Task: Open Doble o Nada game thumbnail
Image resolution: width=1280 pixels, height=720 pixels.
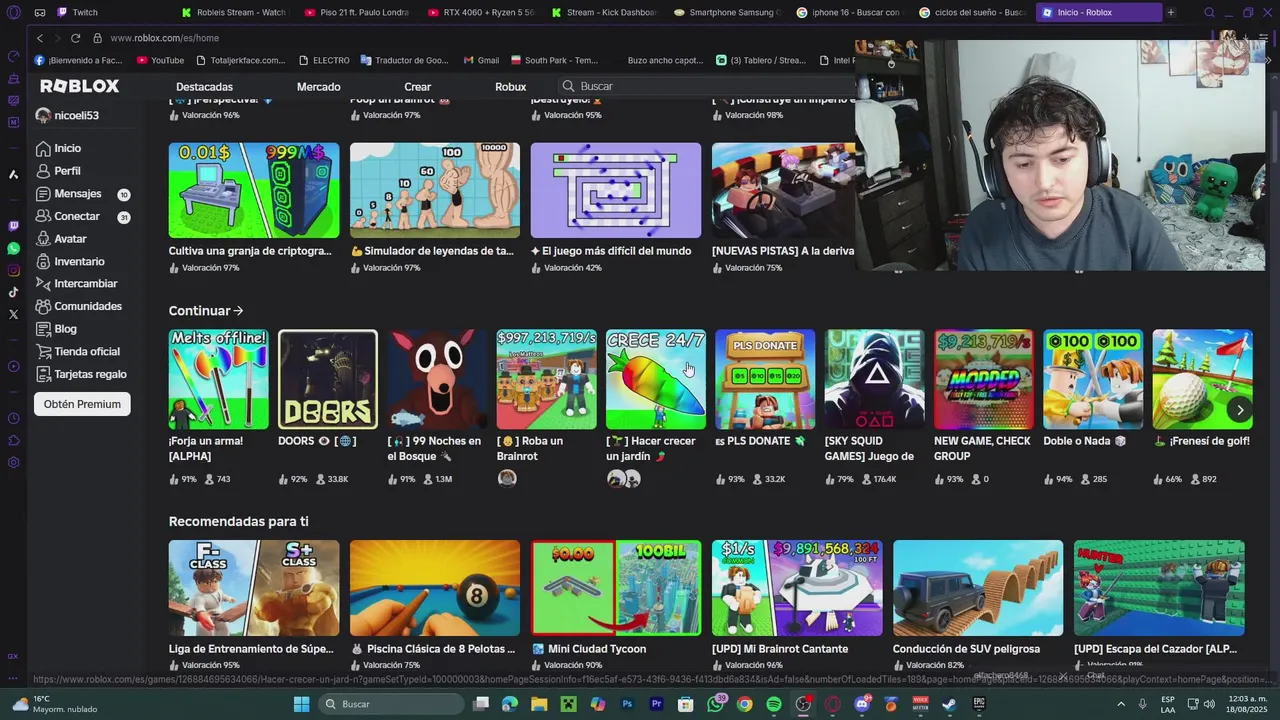Action: pyautogui.click(x=1093, y=379)
